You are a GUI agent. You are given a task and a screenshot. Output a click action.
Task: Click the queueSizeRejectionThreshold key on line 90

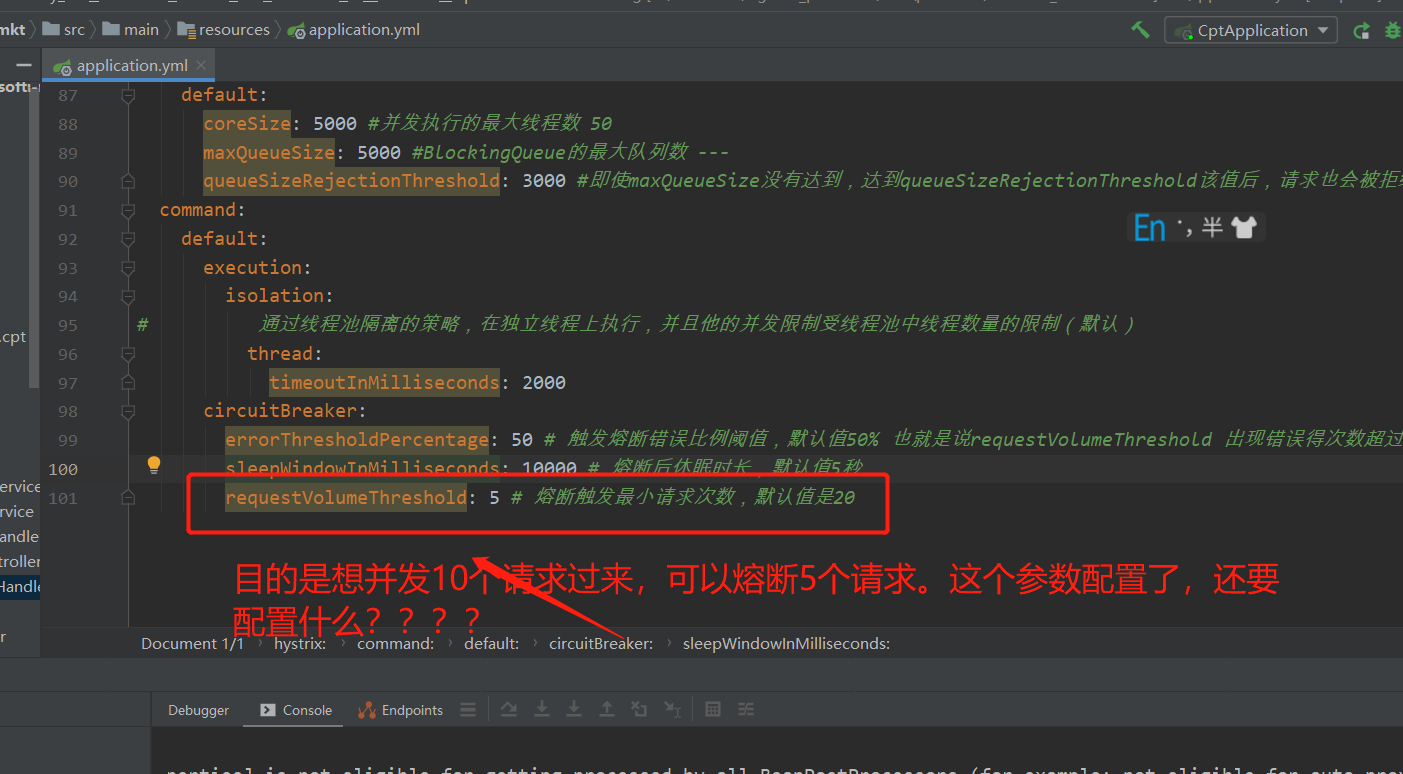(351, 181)
